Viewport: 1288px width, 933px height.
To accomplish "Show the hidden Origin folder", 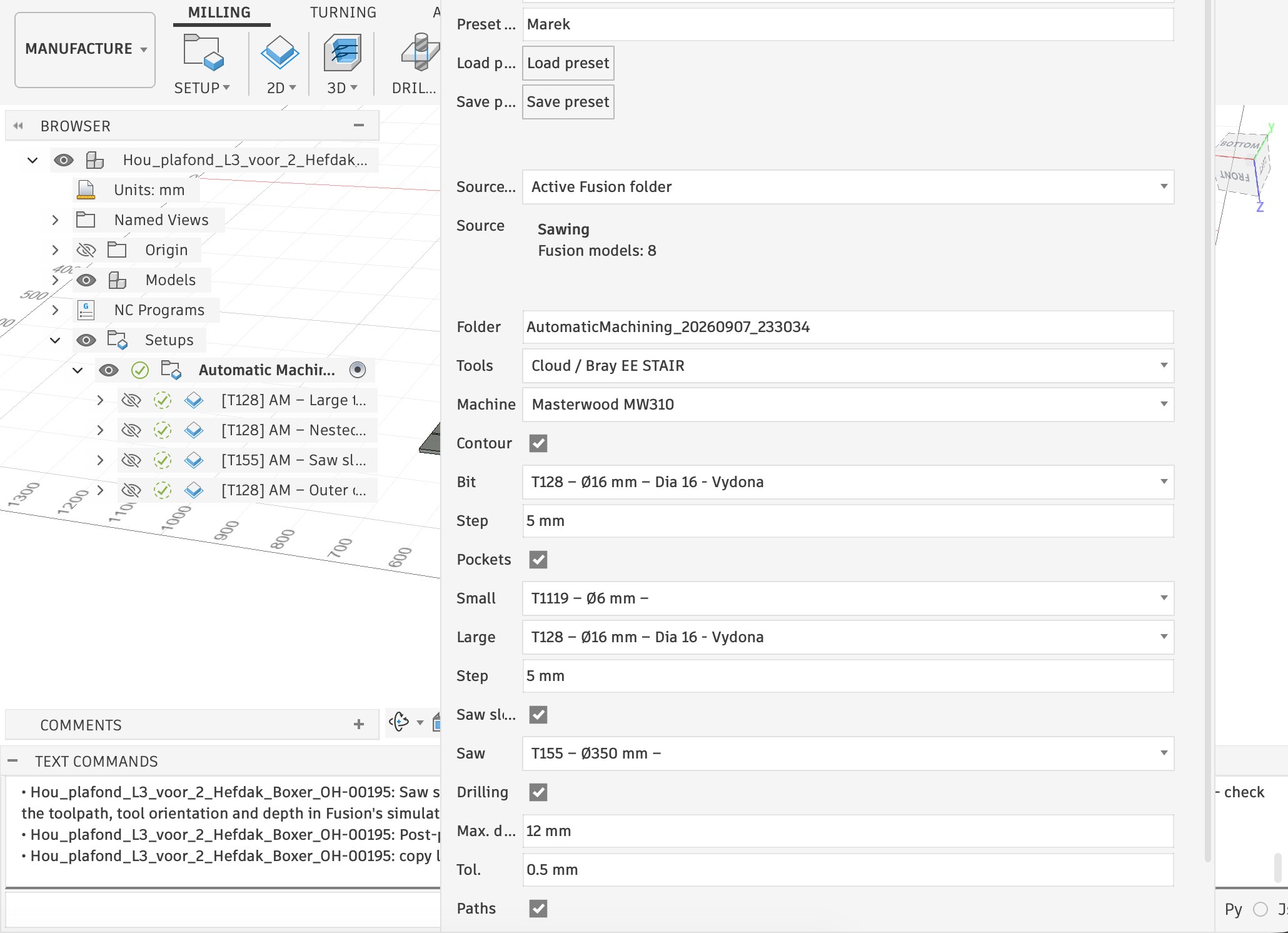I will point(86,250).
